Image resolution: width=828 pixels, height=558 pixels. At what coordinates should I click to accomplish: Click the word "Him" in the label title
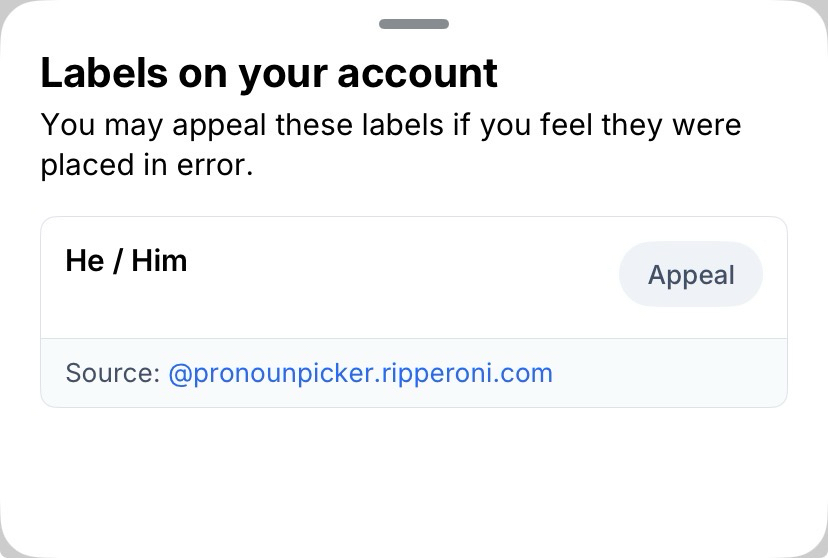[x=159, y=261]
